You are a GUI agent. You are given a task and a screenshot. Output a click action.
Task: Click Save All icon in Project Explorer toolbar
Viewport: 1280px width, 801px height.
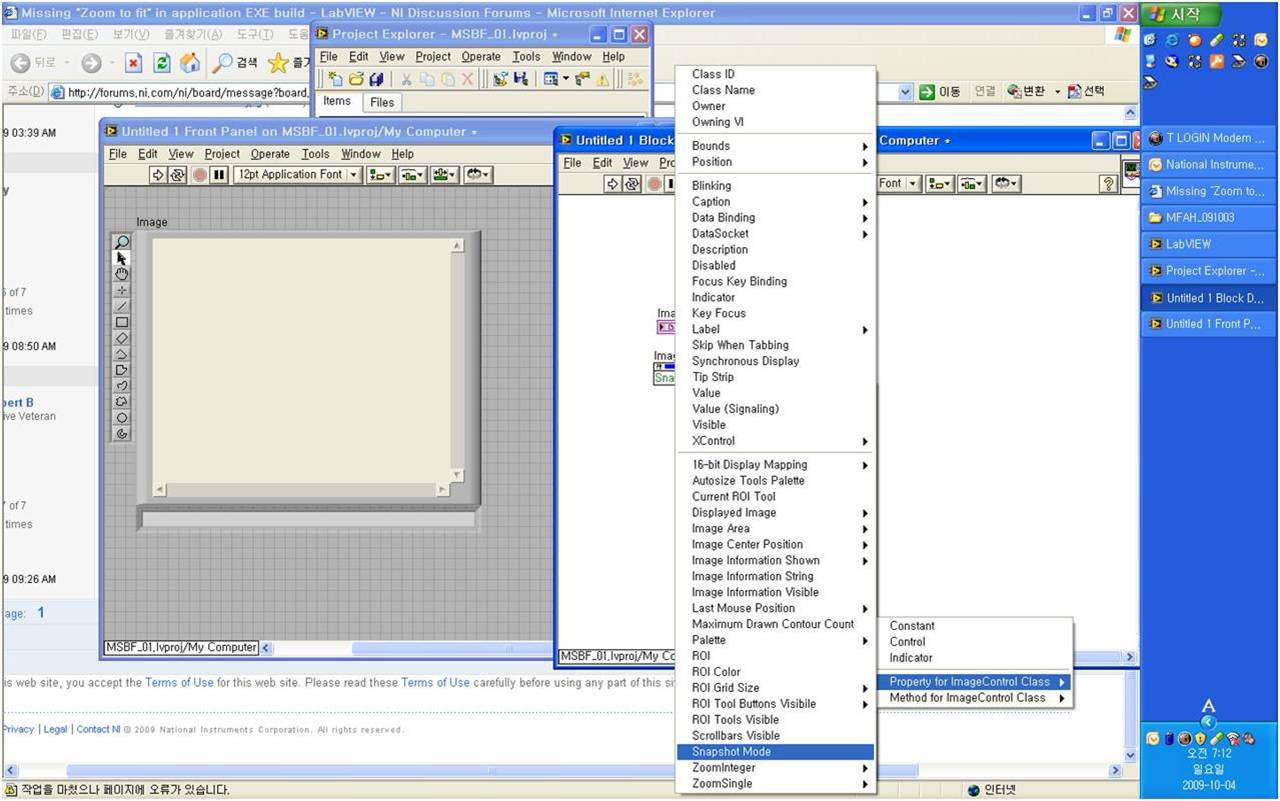tap(376, 79)
